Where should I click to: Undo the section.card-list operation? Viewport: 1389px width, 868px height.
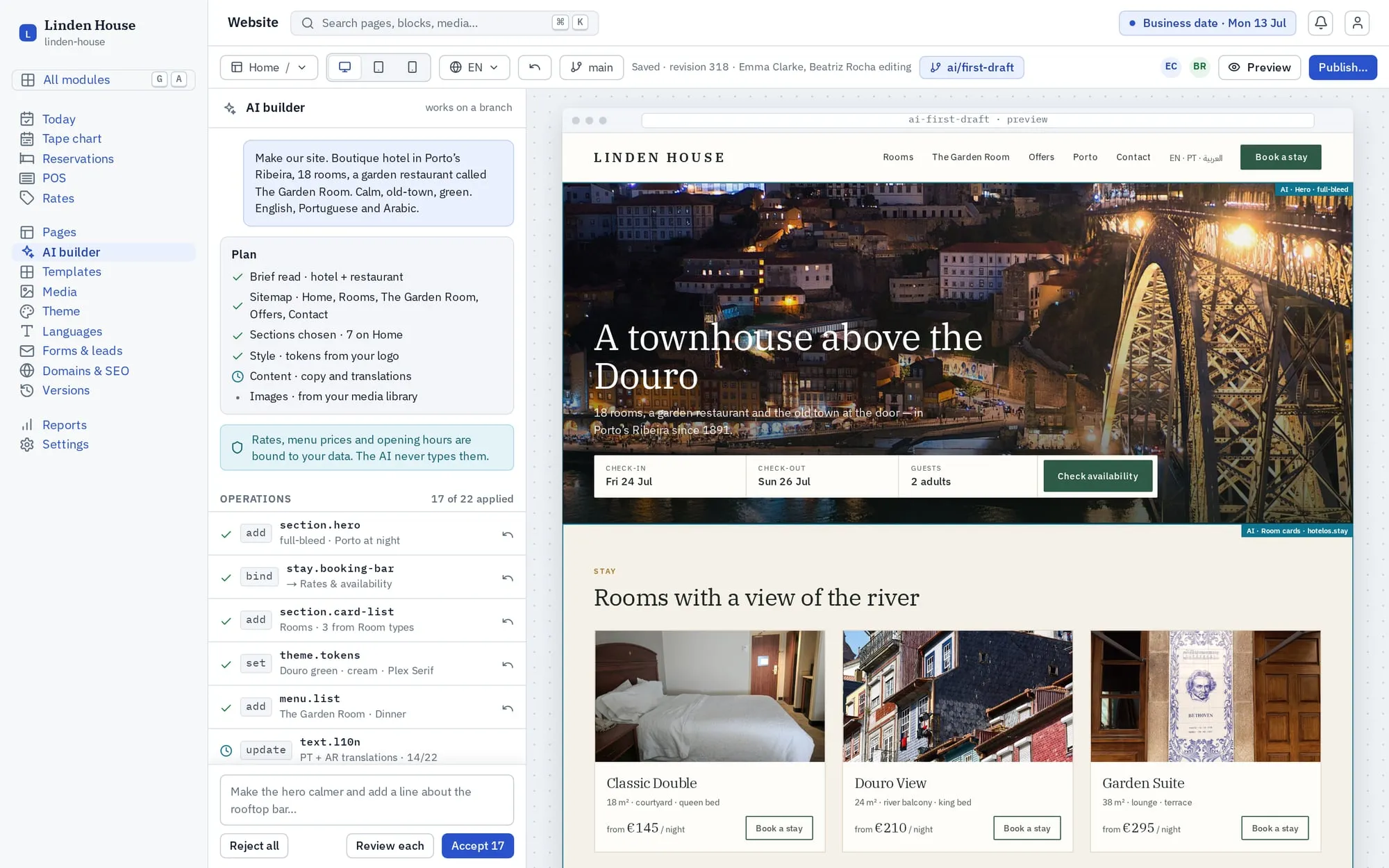coord(508,621)
